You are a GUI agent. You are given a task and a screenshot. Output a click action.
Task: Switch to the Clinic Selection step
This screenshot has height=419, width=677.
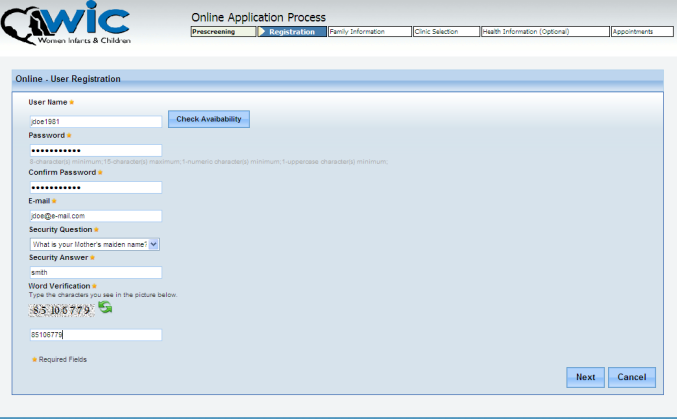(446, 32)
